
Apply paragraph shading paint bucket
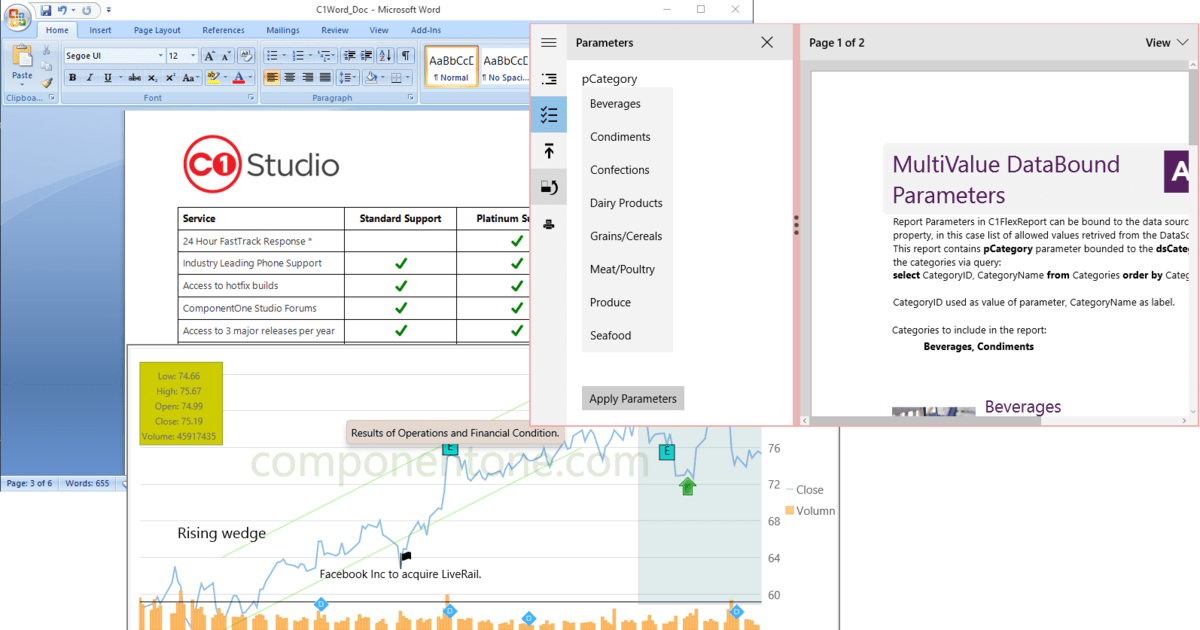point(370,77)
